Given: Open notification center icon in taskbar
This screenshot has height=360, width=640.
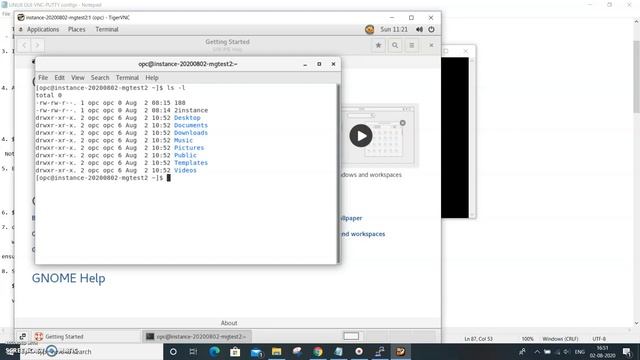Looking at the screenshot, I should pyautogui.click(x=627, y=351).
